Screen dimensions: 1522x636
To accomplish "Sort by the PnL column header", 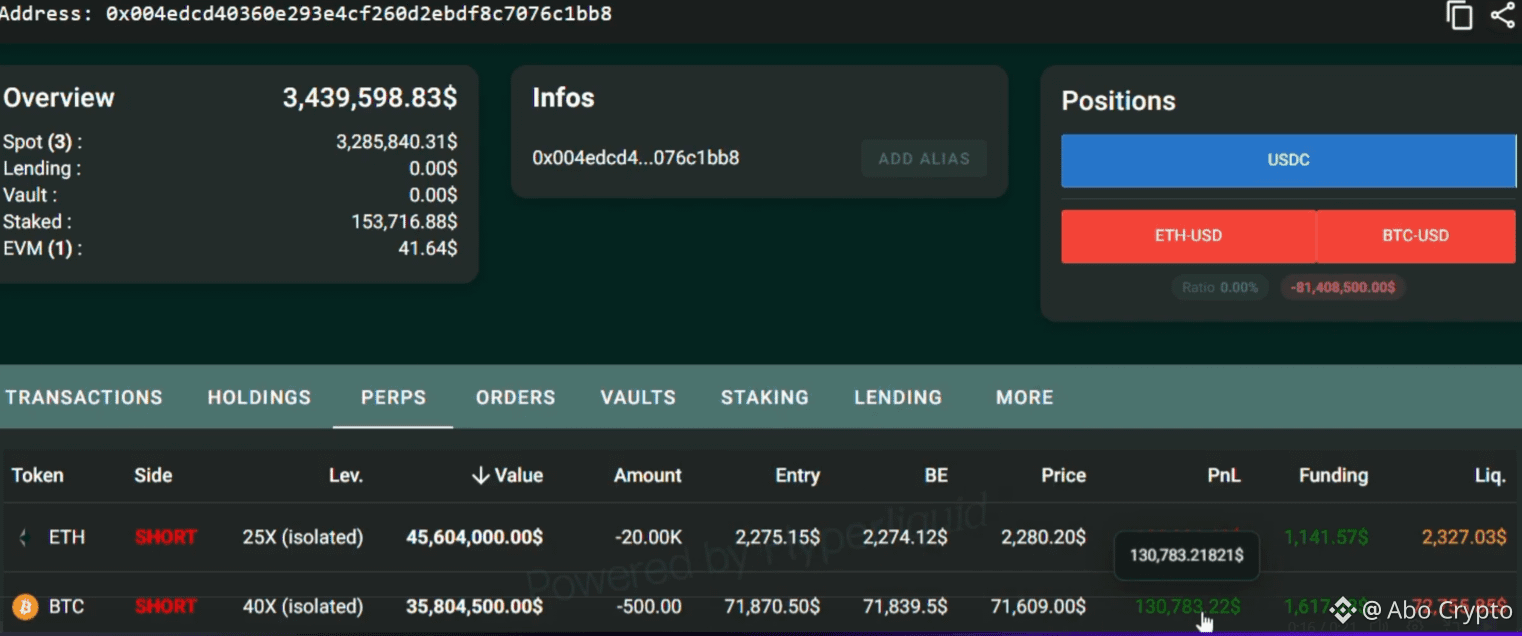I will click(1224, 475).
